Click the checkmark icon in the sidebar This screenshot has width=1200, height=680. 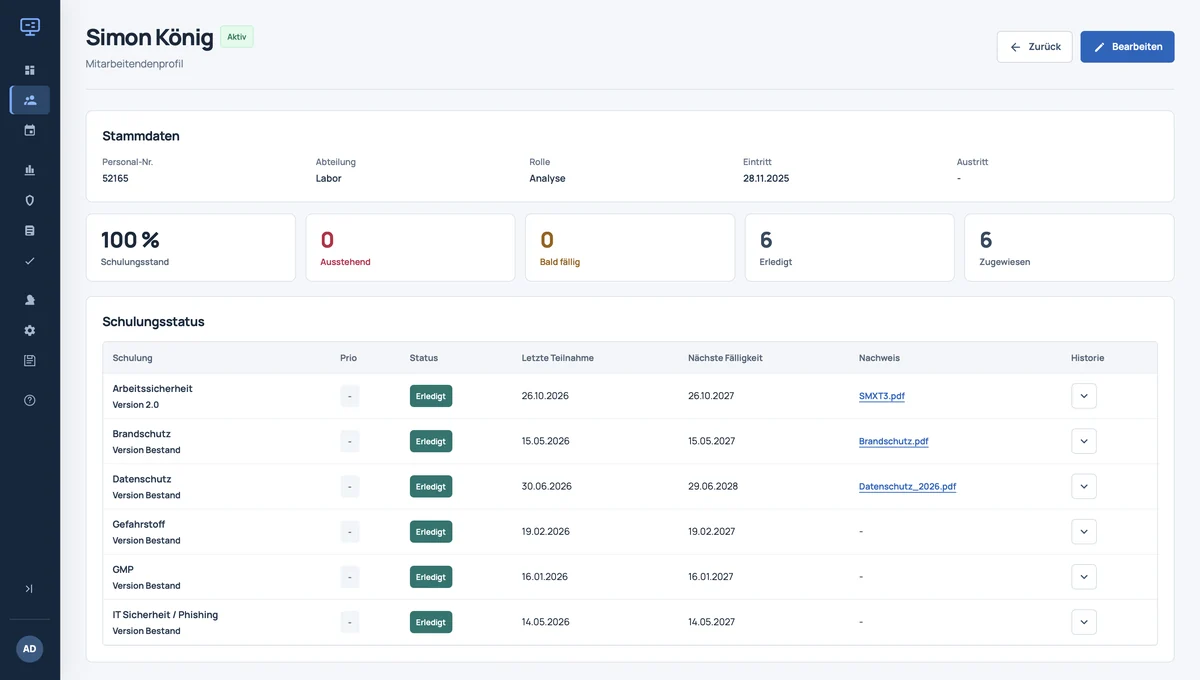[x=30, y=261]
